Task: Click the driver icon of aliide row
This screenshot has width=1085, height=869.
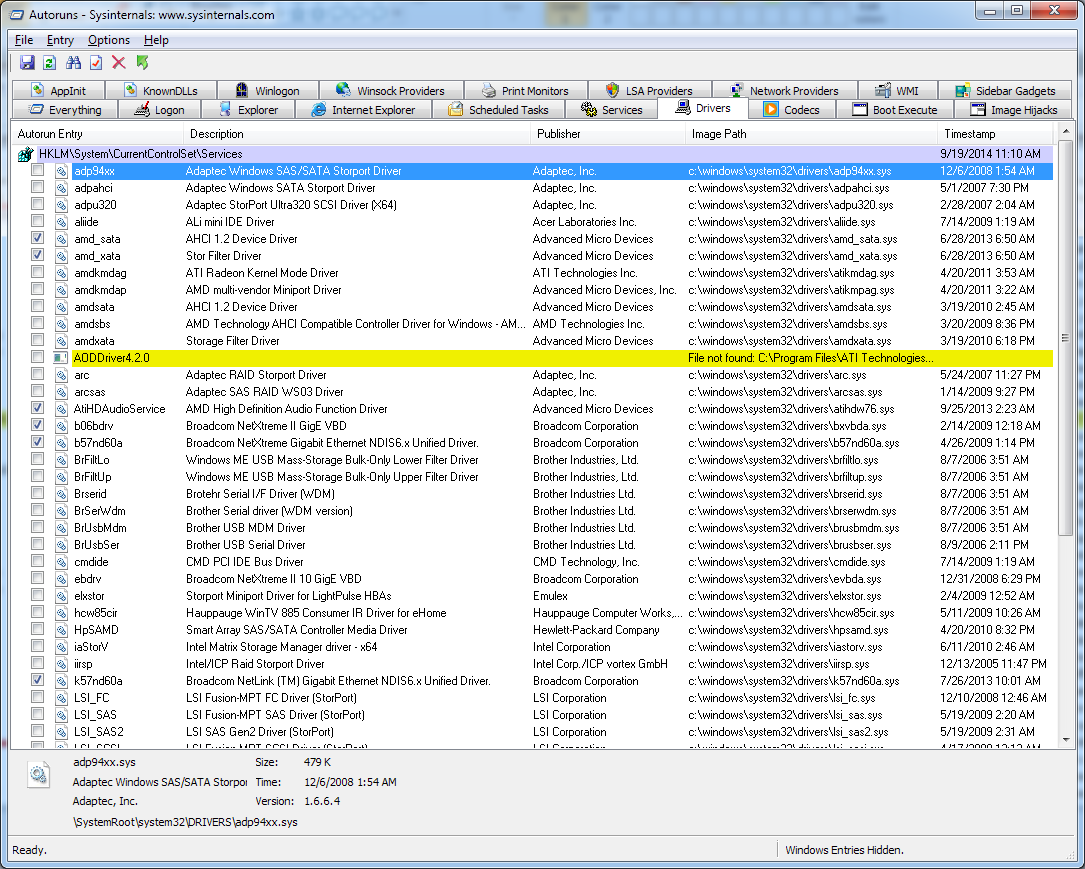Action: 62,222
